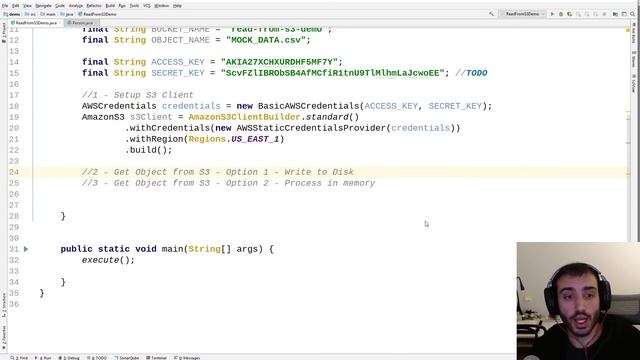Click the TODO comment on line 15
640x360 pixels.
471,73
